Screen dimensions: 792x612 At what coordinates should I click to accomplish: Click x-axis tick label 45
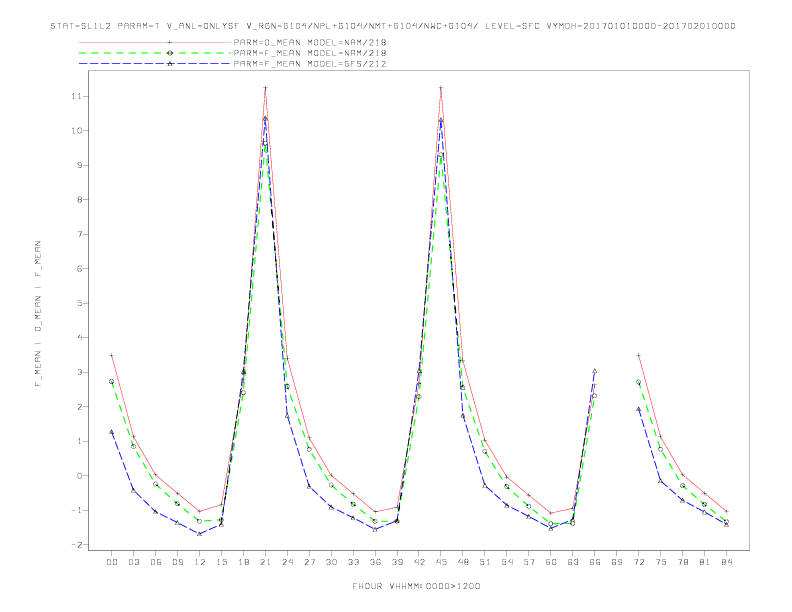tap(441, 562)
